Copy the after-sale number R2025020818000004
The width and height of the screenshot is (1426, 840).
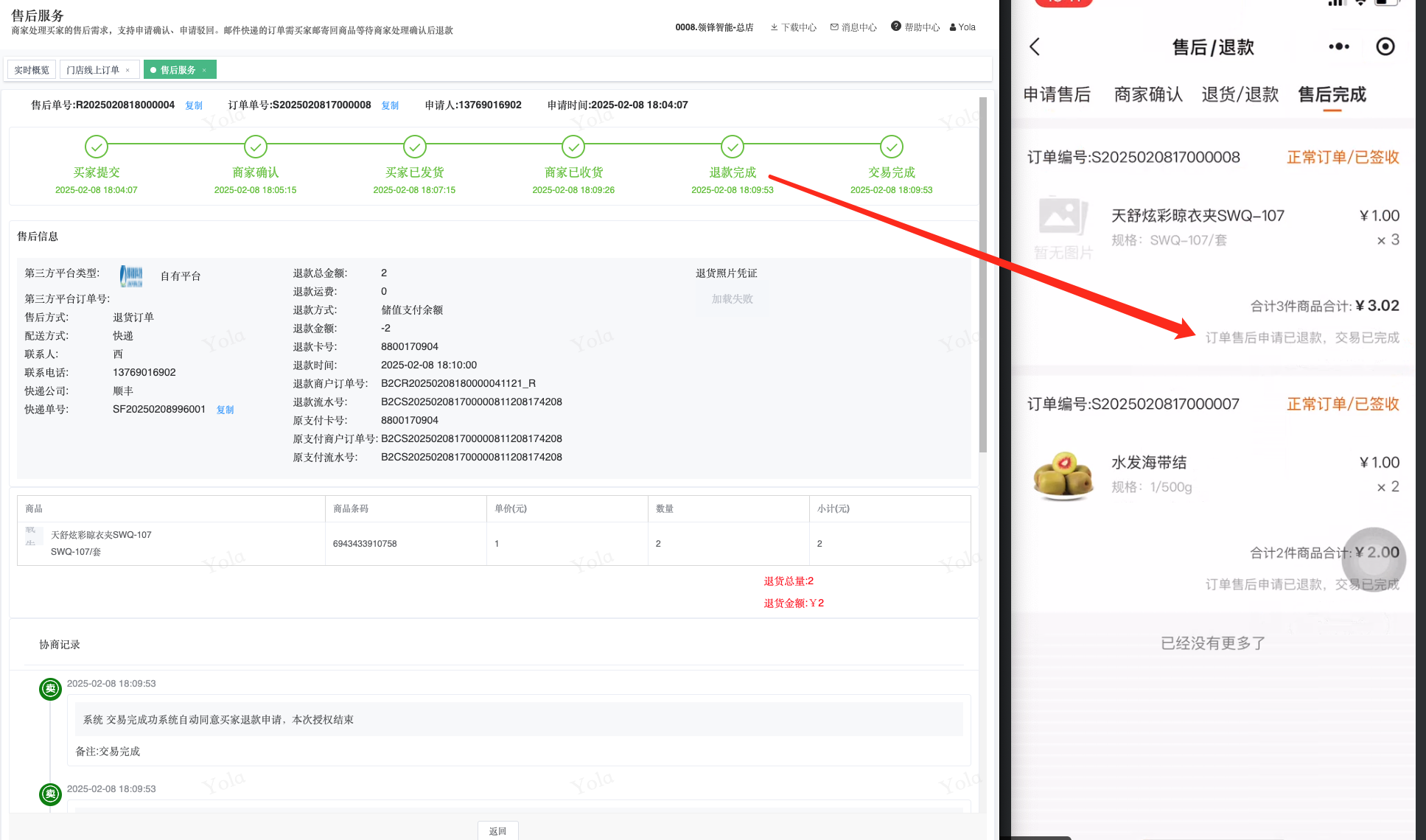(194, 105)
